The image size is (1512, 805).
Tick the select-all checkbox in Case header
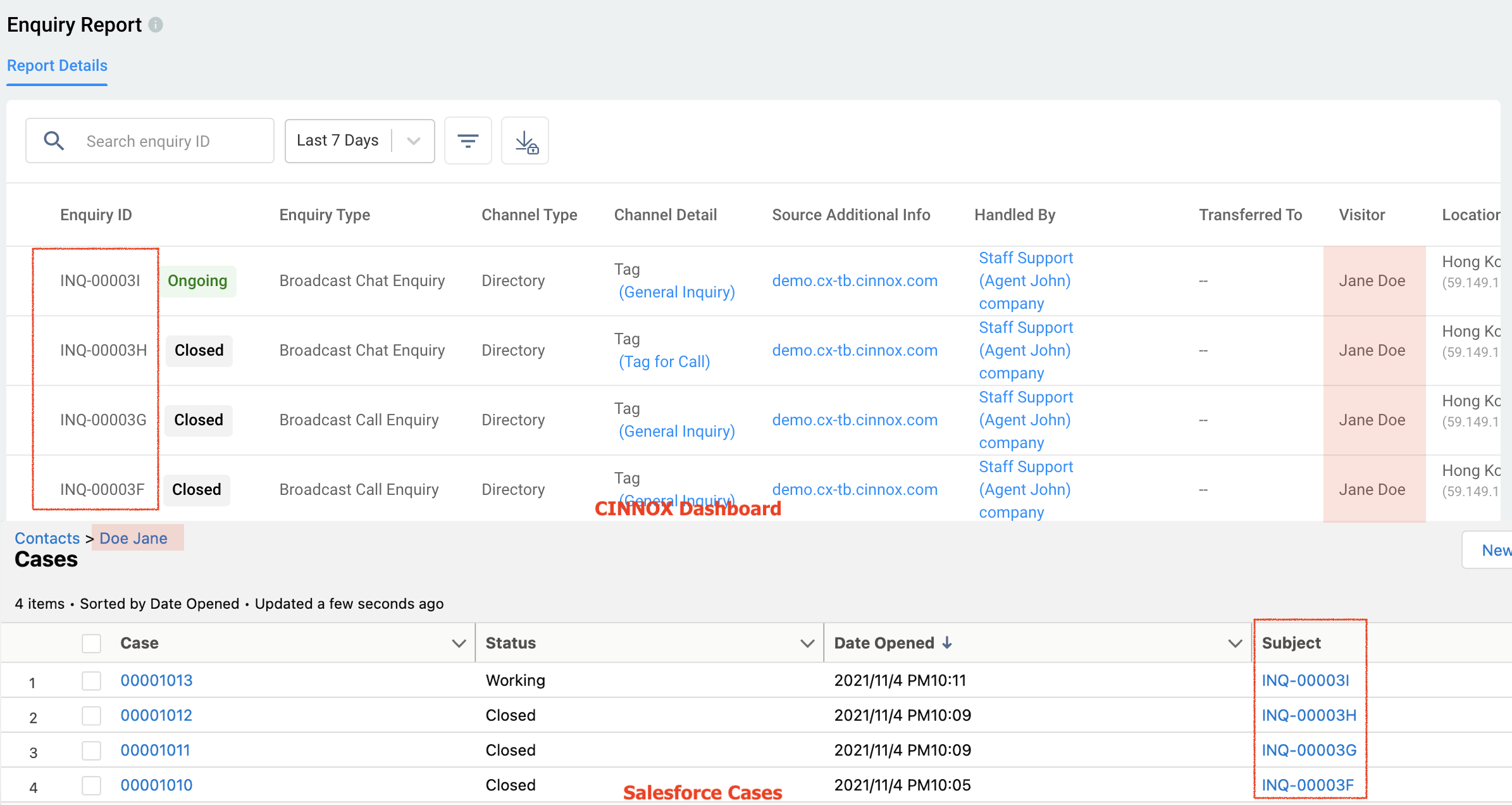tap(92, 644)
